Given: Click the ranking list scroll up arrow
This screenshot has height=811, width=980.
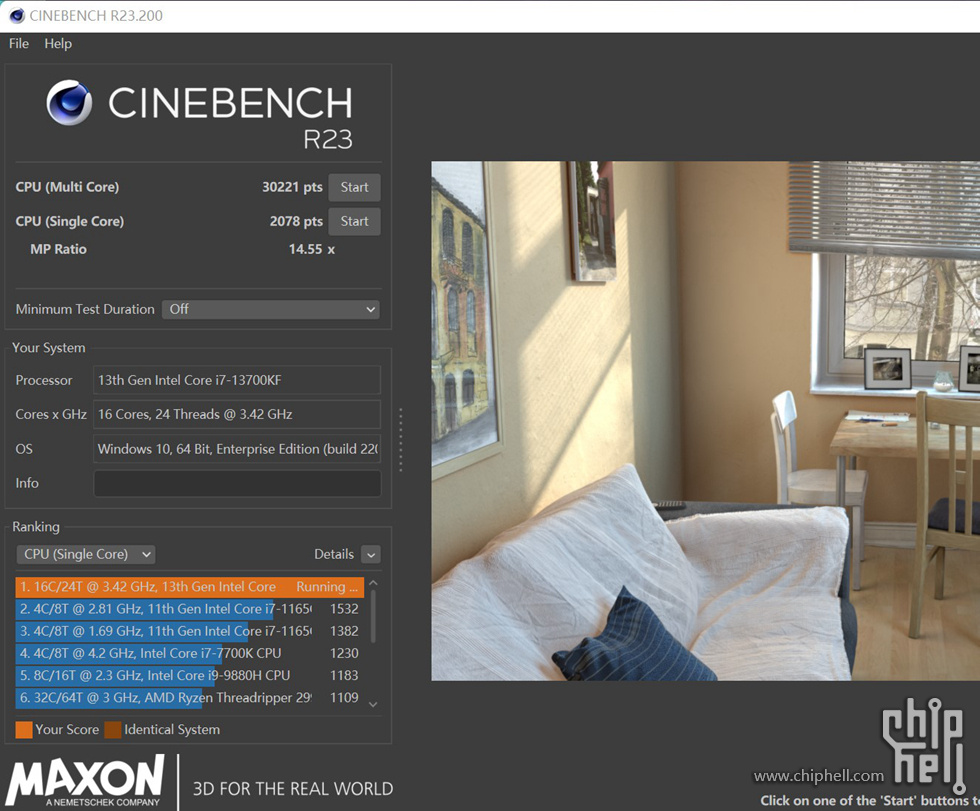Looking at the screenshot, I should pyautogui.click(x=373, y=583).
